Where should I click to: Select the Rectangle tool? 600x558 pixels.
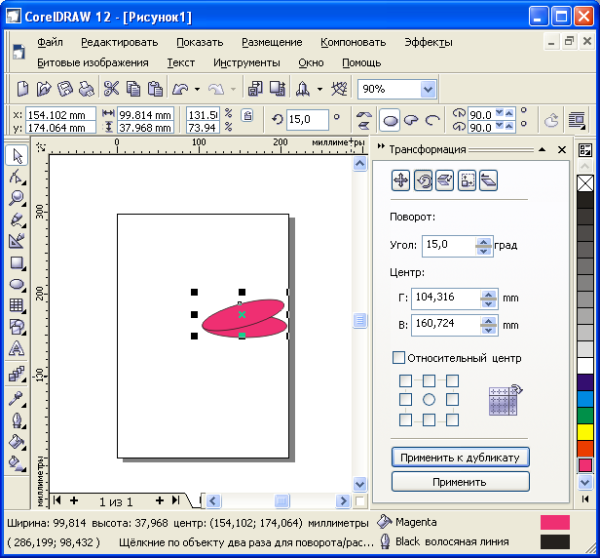[x=16, y=262]
